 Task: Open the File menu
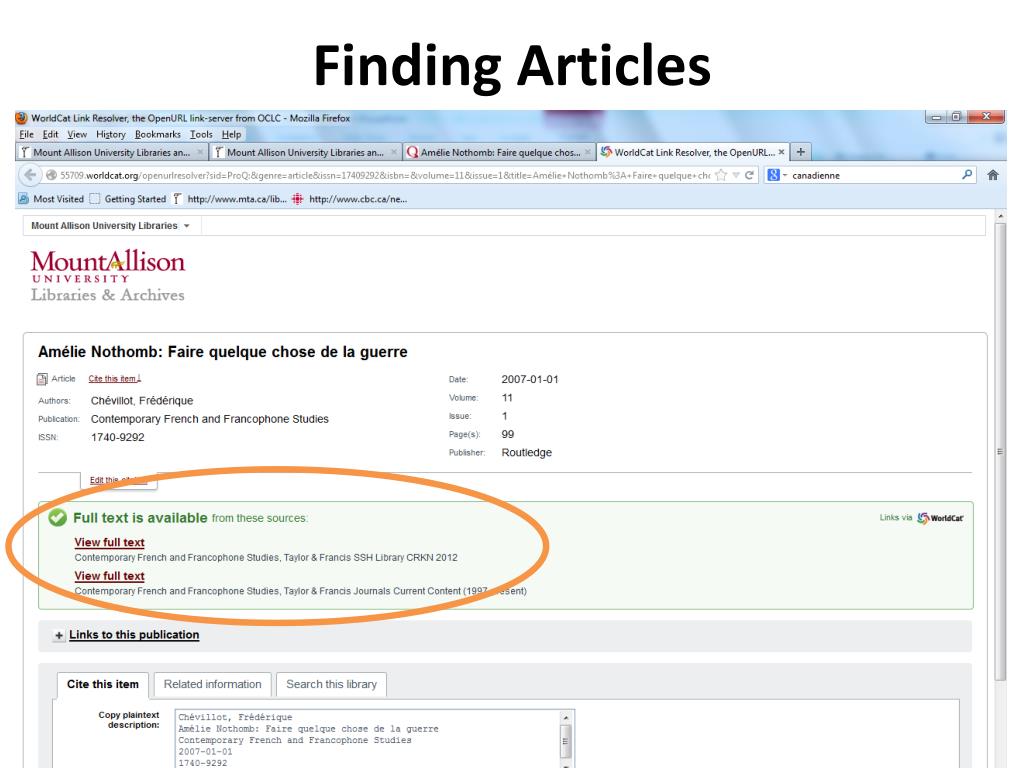[26, 134]
